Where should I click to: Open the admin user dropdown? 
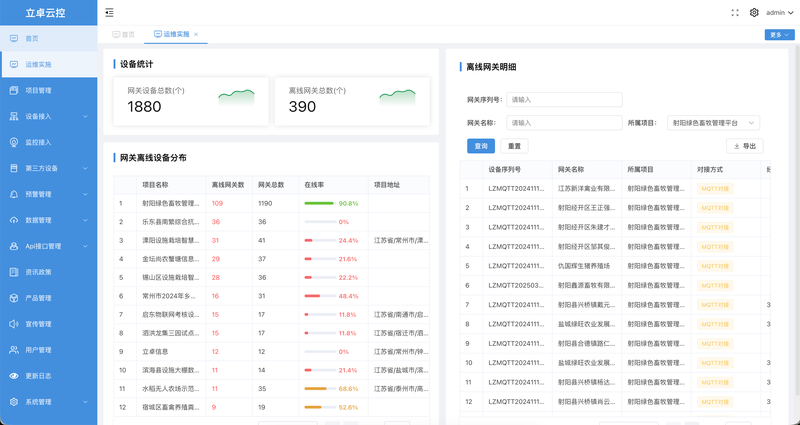(x=780, y=13)
